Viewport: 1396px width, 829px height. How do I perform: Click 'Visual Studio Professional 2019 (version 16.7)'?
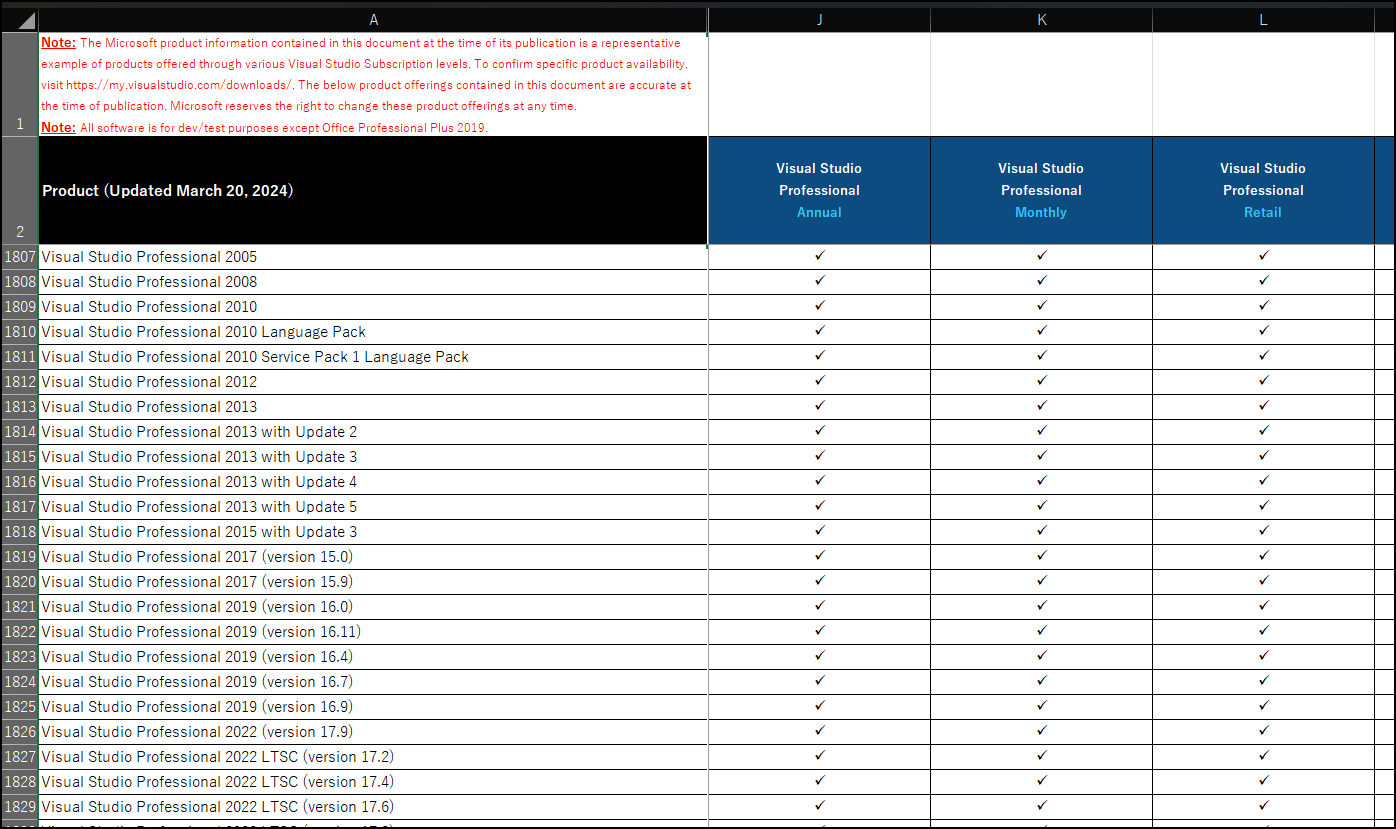pyautogui.click(x=373, y=682)
